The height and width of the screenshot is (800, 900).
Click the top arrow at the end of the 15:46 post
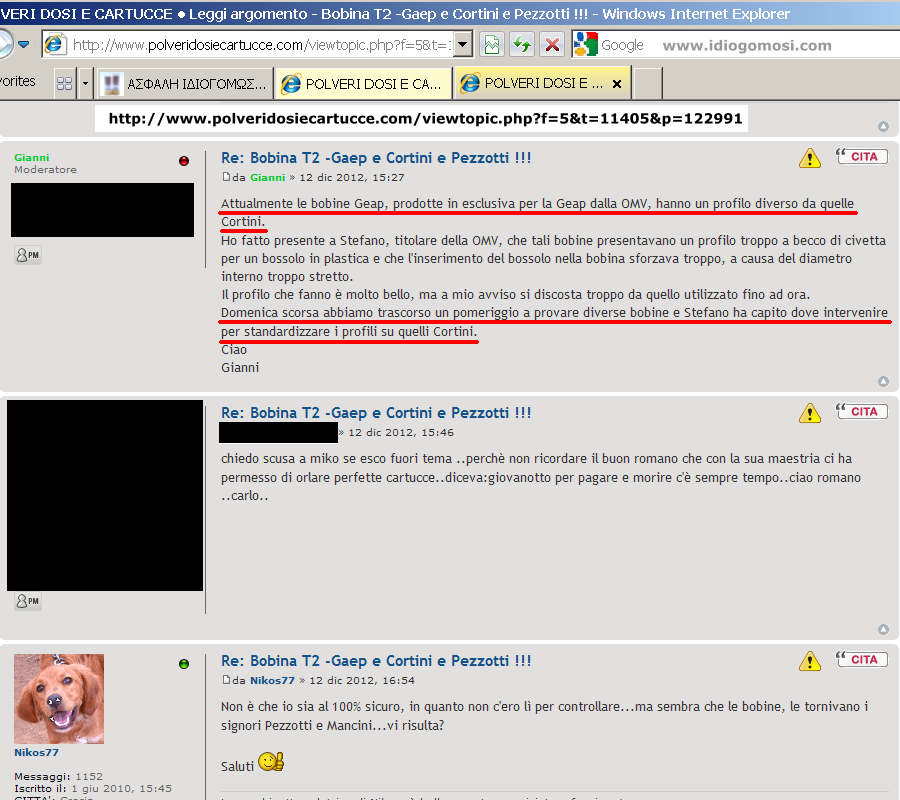(x=883, y=630)
